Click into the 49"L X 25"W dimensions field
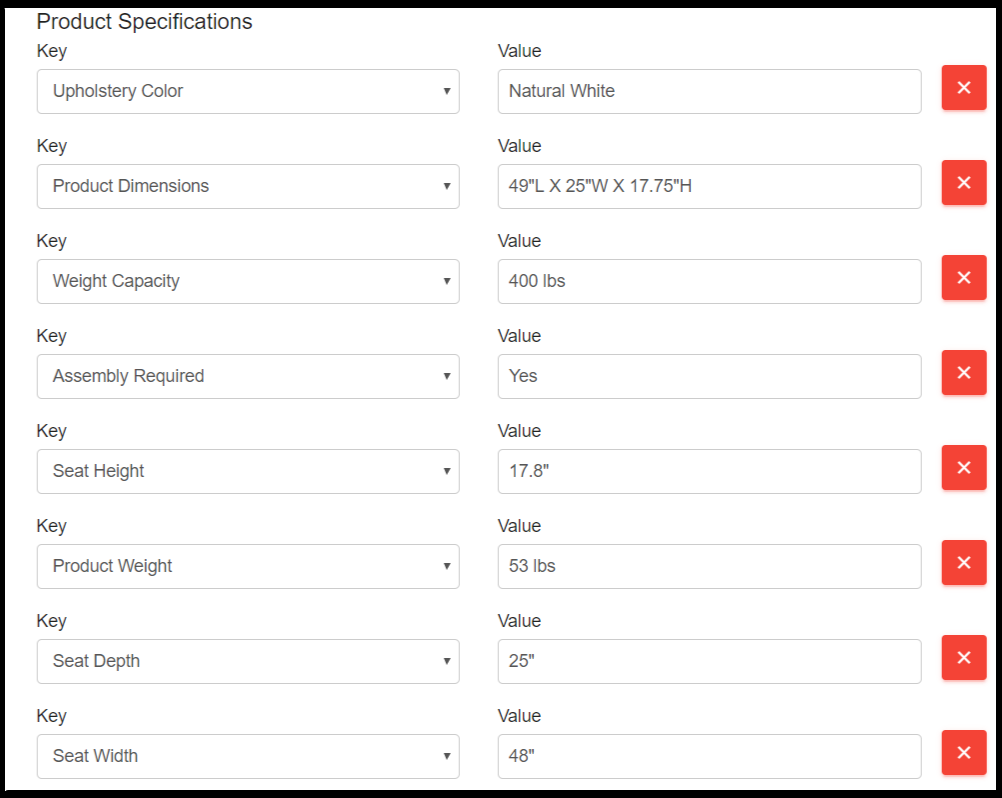 pos(709,187)
